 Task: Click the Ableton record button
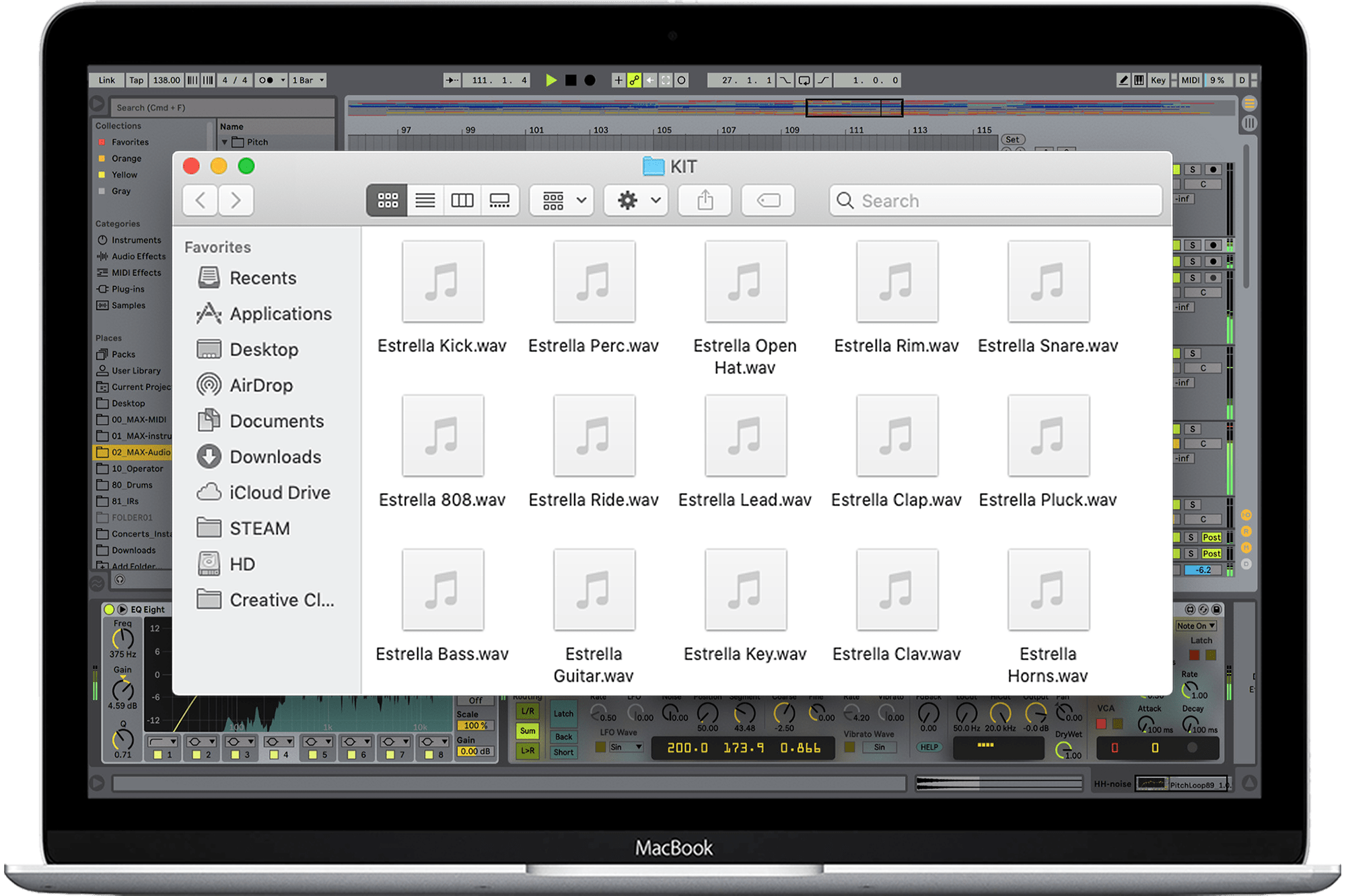590,80
